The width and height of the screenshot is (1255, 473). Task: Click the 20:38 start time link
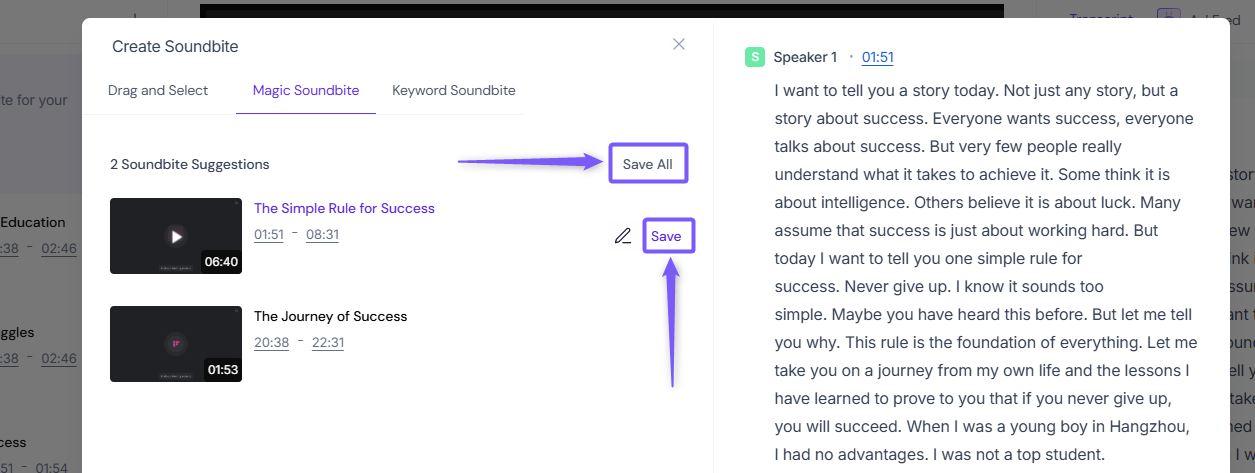(x=271, y=342)
